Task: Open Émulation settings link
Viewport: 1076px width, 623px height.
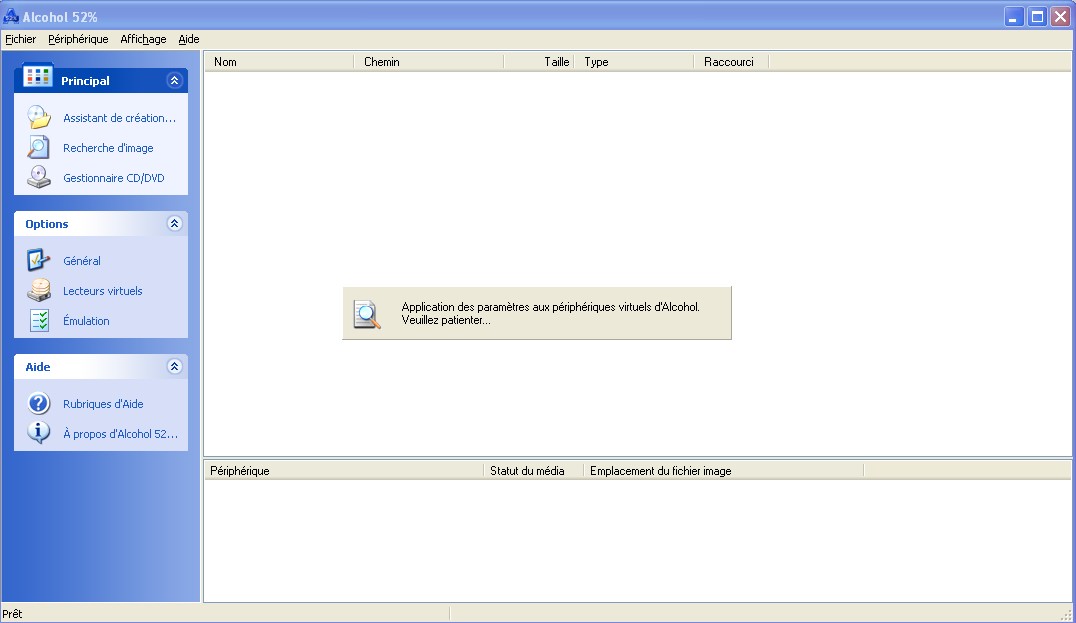Action: click(86, 320)
